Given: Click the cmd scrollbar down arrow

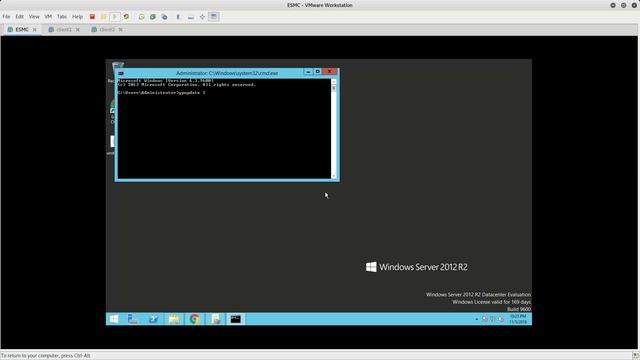Looking at the screenshot, I should click(333, 176).
